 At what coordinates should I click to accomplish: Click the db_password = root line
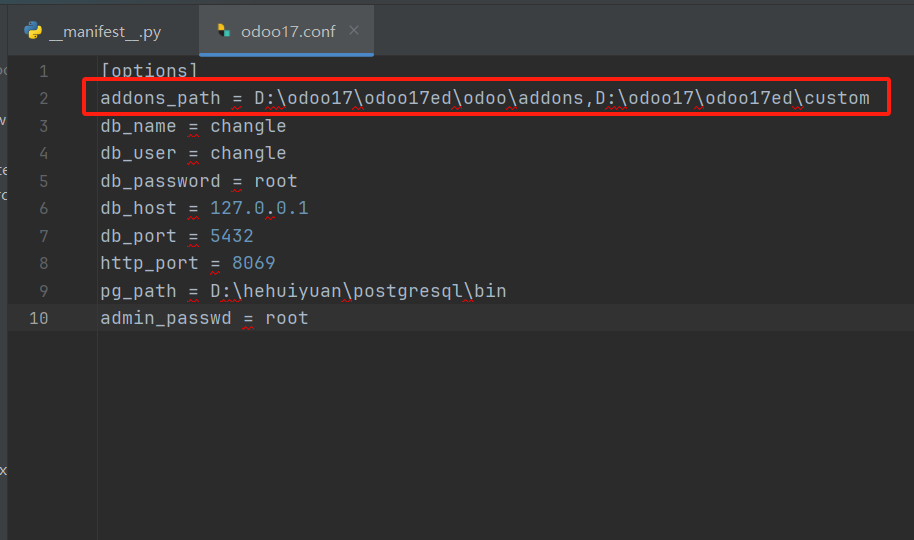[199, 181]
